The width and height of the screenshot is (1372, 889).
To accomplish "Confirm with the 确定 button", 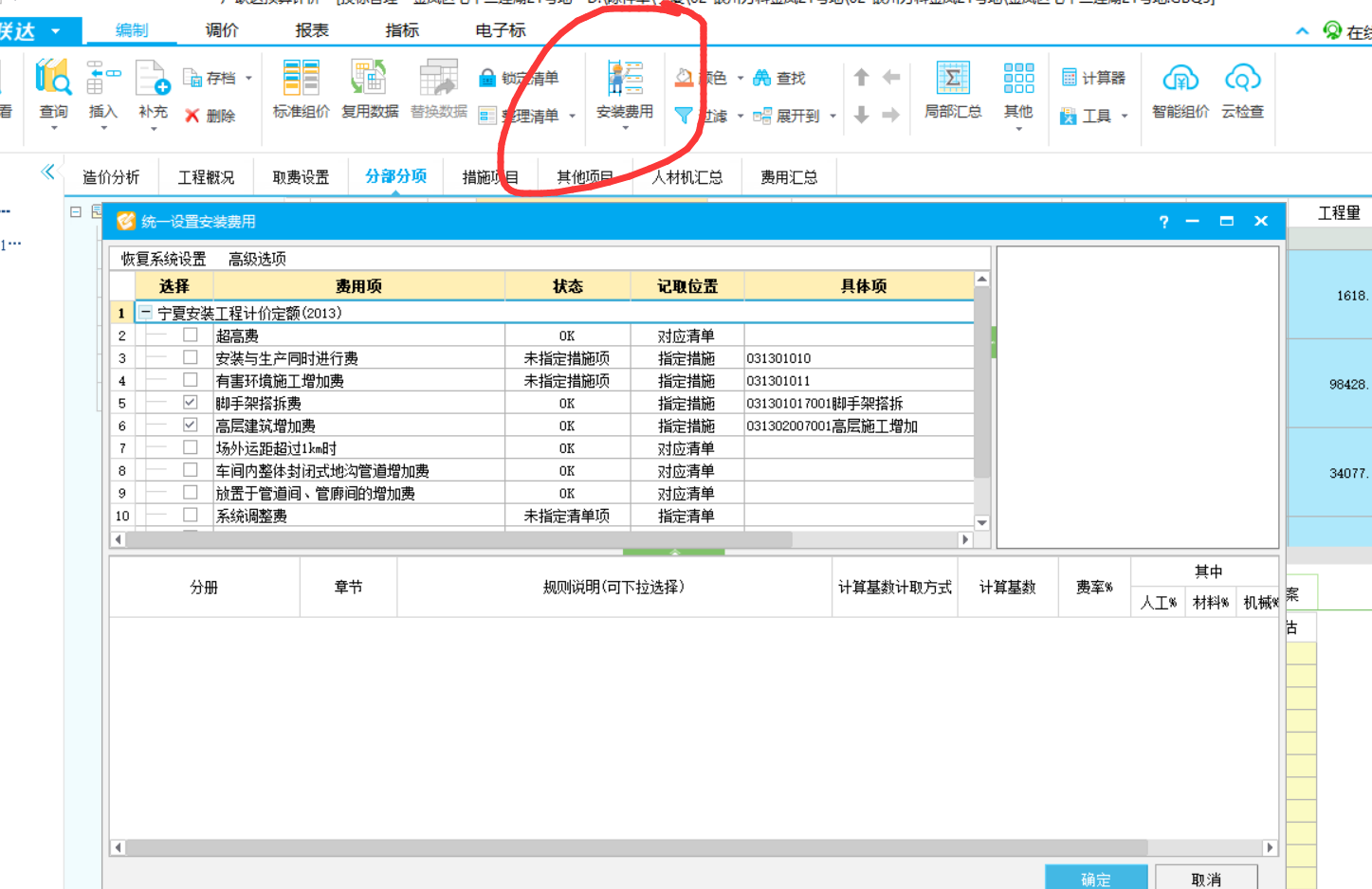I will [1096, 879].
